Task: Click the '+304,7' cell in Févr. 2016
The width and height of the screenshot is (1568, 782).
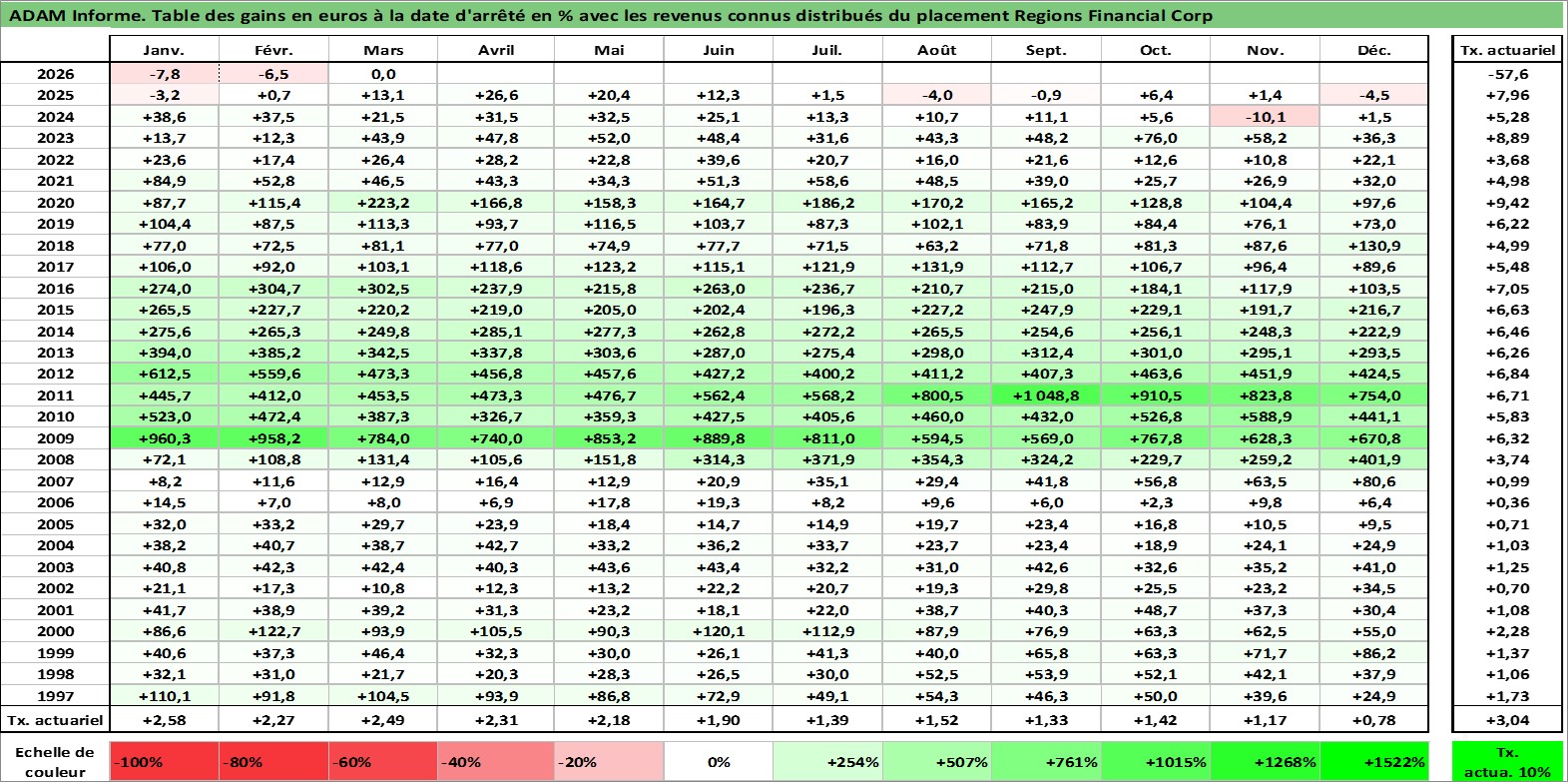Action: (274, 289)
